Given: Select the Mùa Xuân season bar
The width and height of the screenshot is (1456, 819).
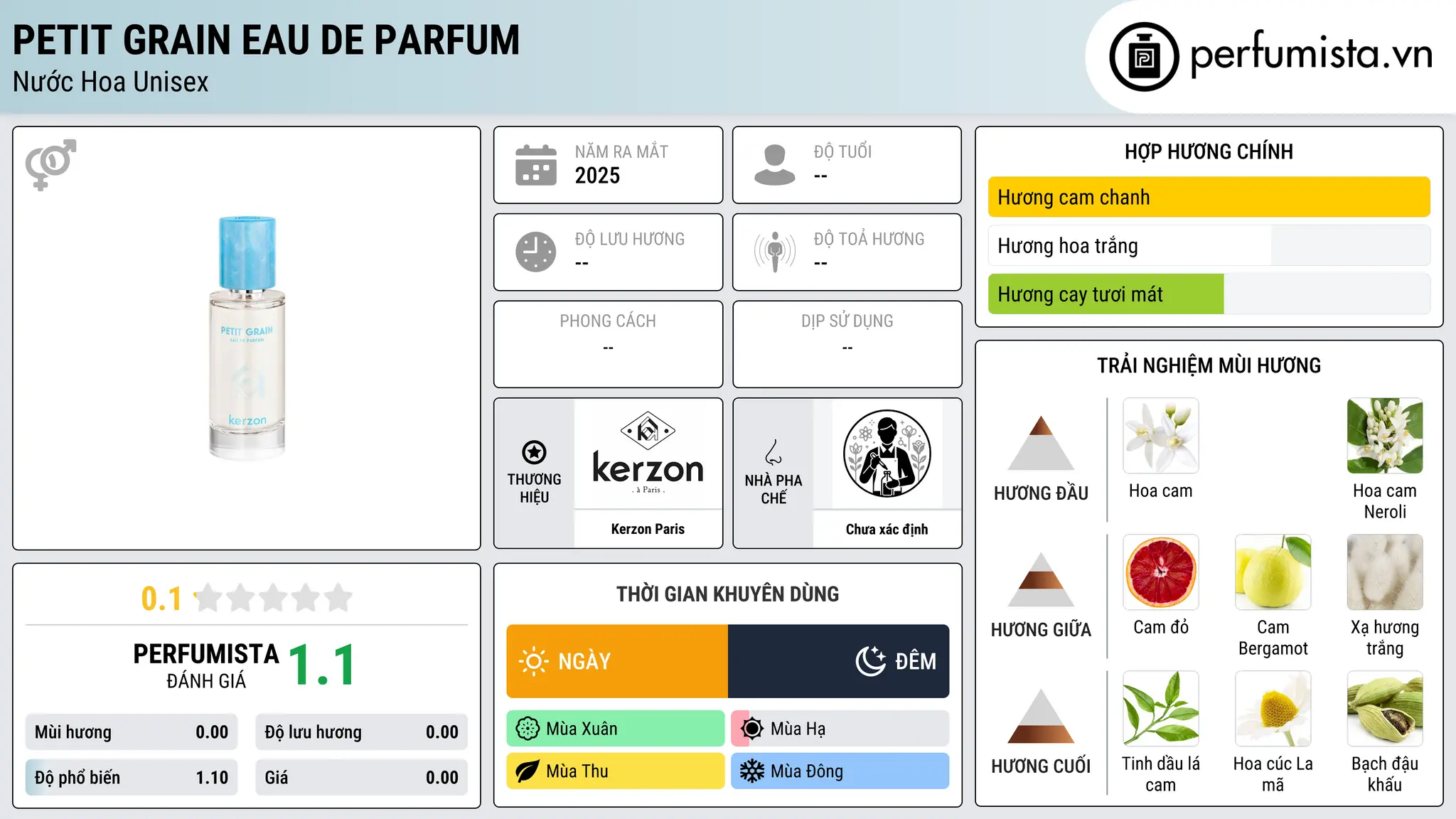Looking at the screenshot, I should click(x=616, y=729).
